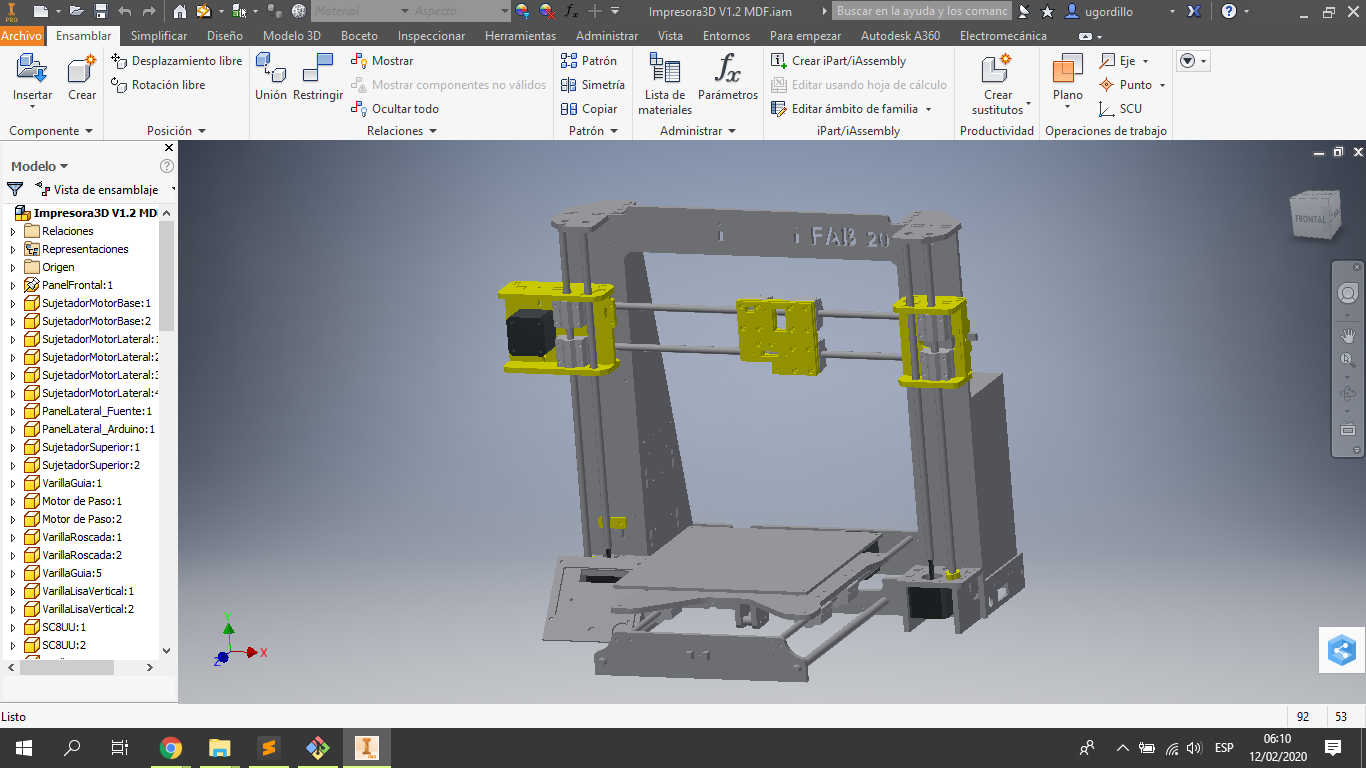Click the Windows Start button
Screen dimensions: 1366x768
click(x=23, y=748)
